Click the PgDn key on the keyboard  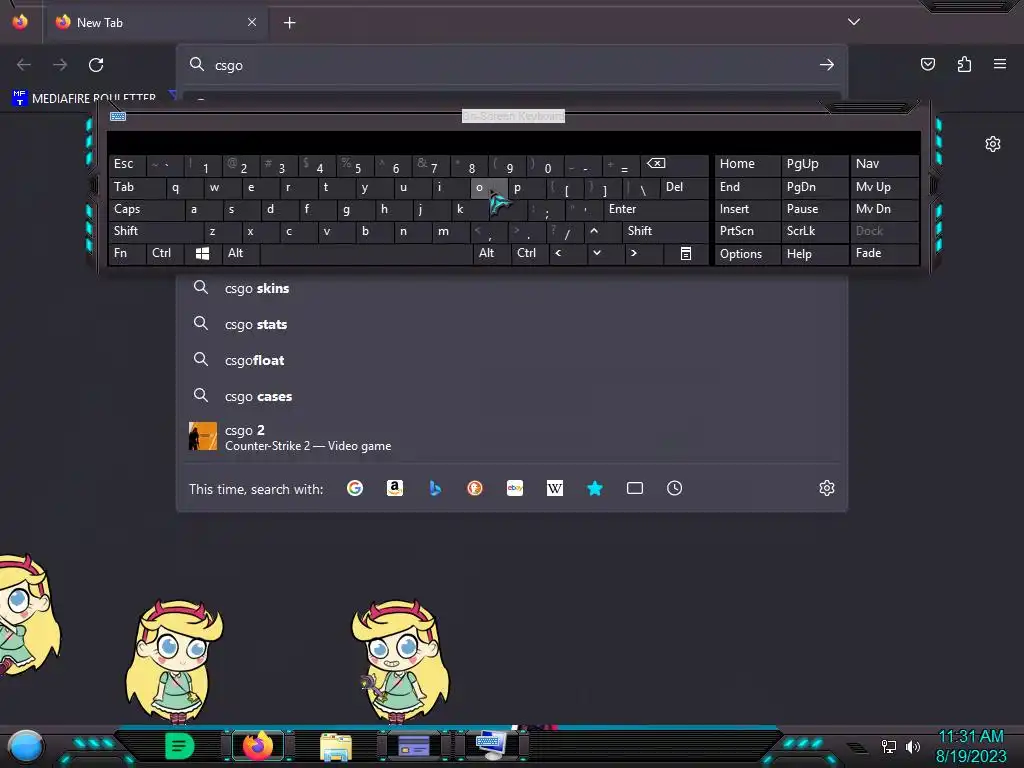click(x=814, y=187)
